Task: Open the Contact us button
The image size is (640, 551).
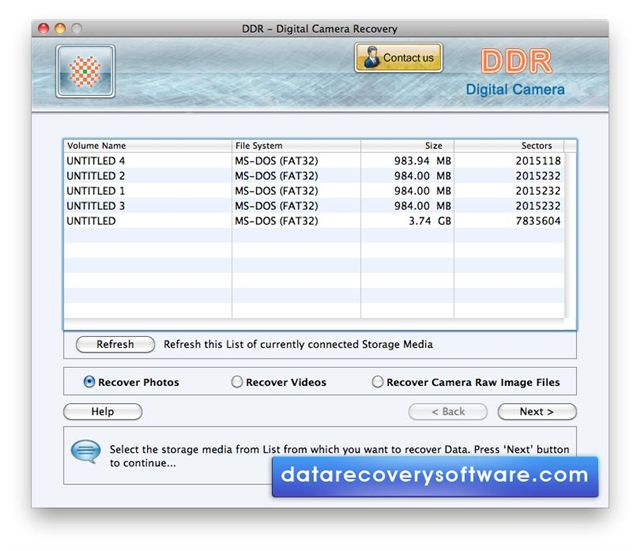Action: pos(398,58)
